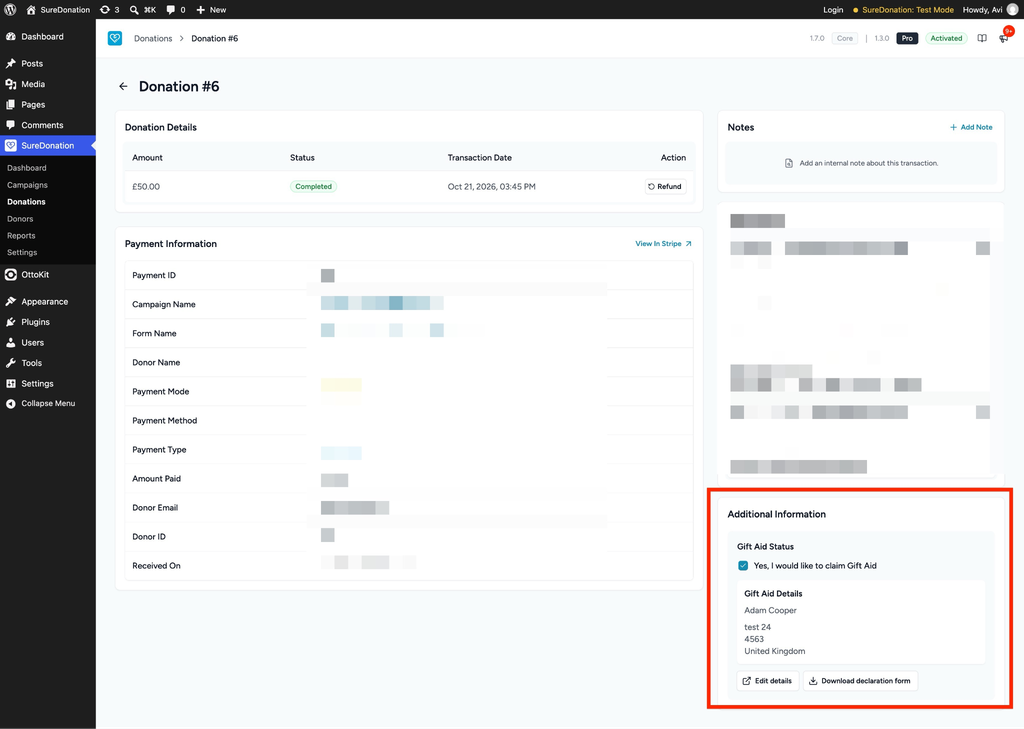Go to the SureDonation Campaigns submenu
Image resolution: width=1024 pixels, height=729 pixels.
click(x=27, y=185)
